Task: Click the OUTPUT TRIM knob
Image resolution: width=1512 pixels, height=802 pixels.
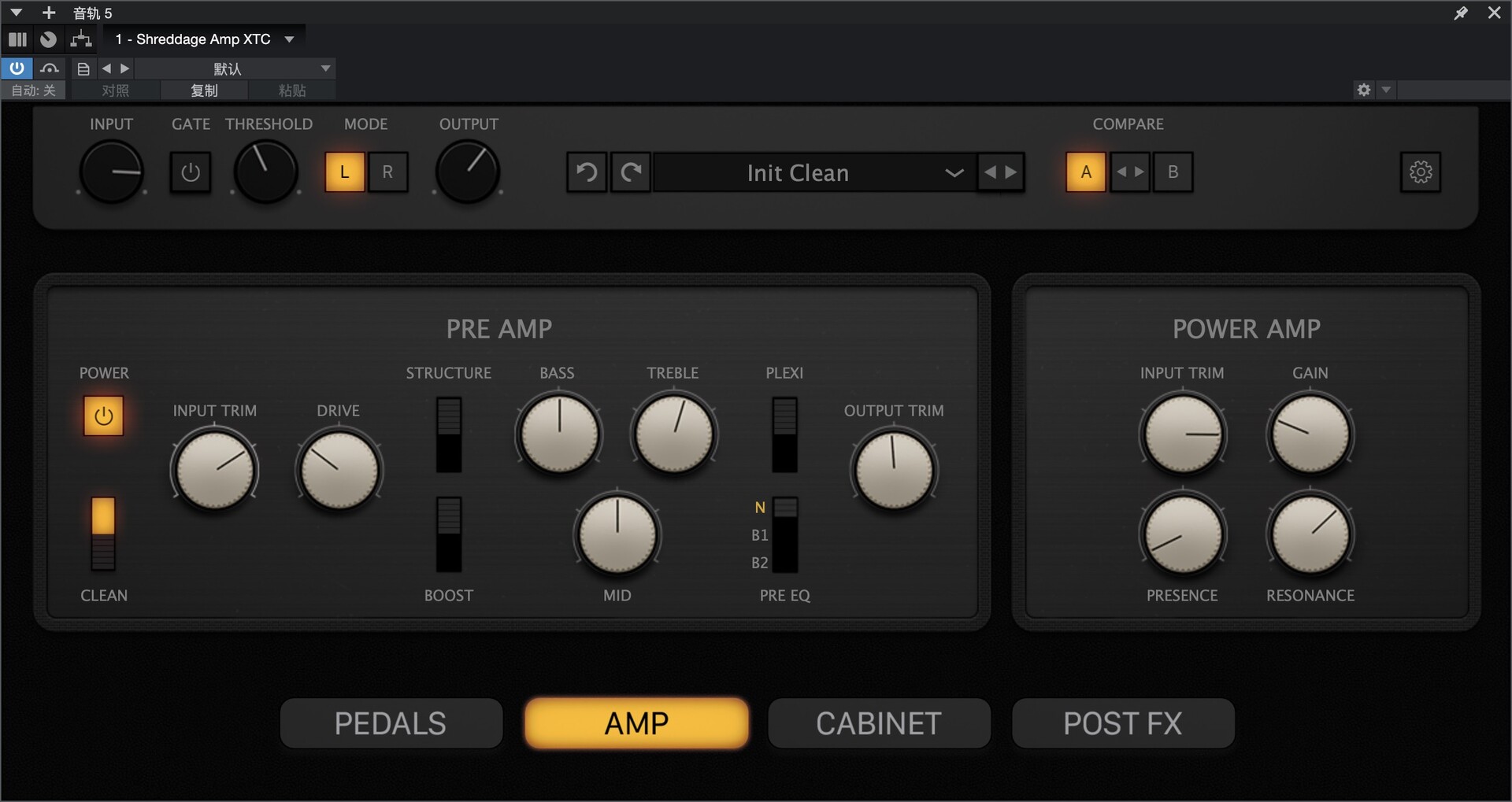Action: [x=894, y=471]
